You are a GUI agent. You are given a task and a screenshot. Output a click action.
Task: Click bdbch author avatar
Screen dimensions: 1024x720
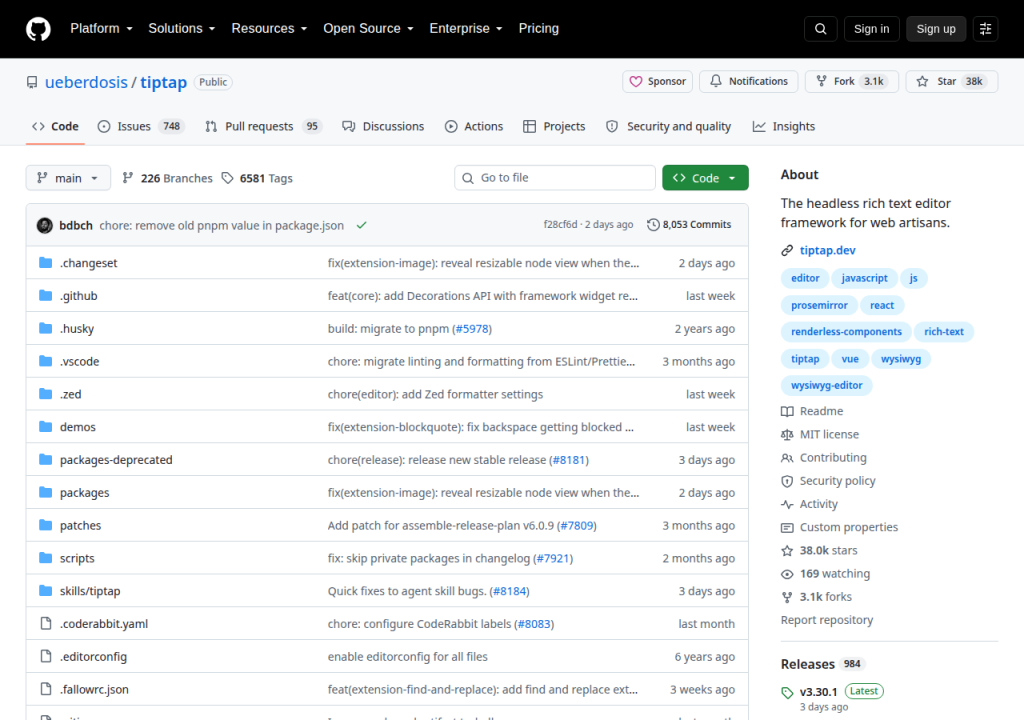coord(44,225)
